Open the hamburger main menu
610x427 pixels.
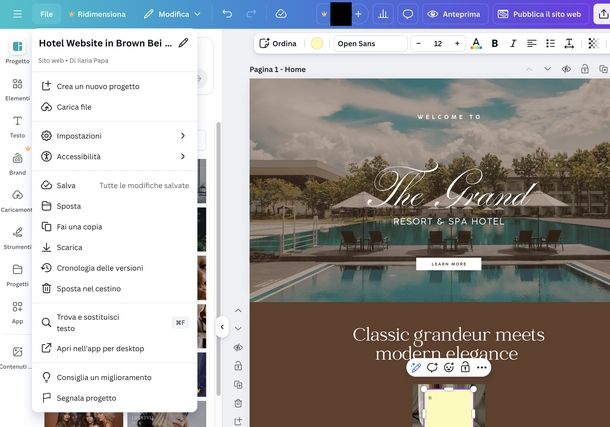[x=17, y=14]
